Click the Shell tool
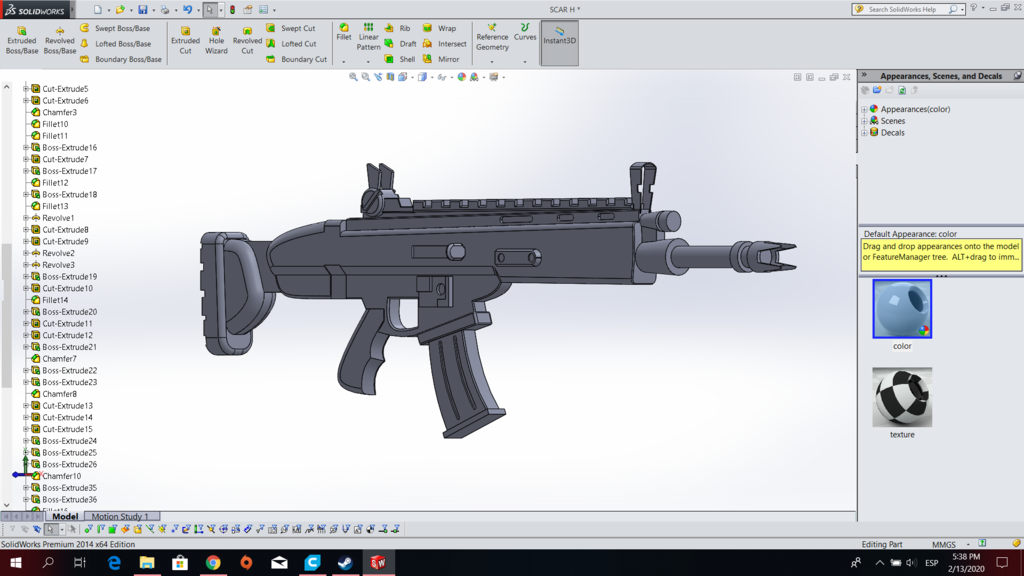This screenshot has height=576, width=1024. pyautogui.click(x=400, y=59)
